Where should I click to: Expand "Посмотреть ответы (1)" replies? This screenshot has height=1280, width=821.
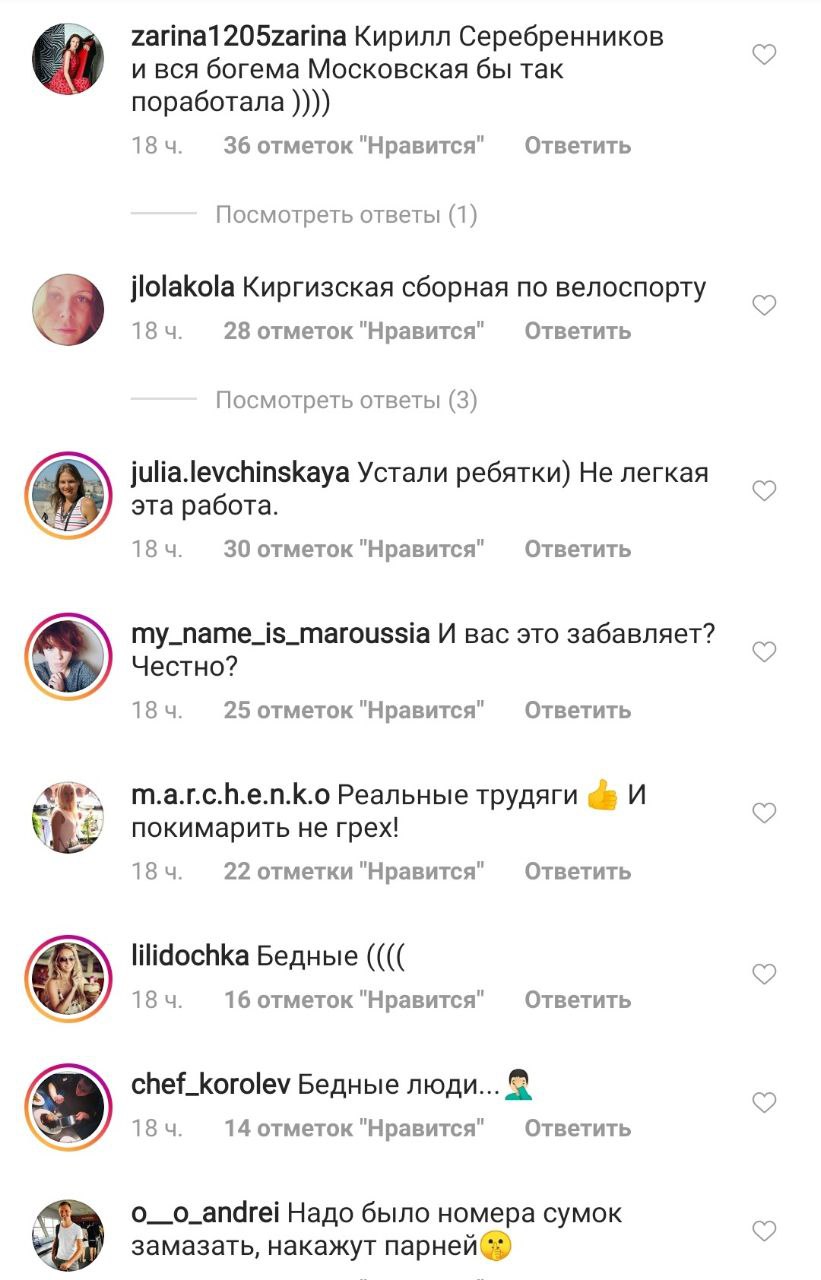(347, 215)
